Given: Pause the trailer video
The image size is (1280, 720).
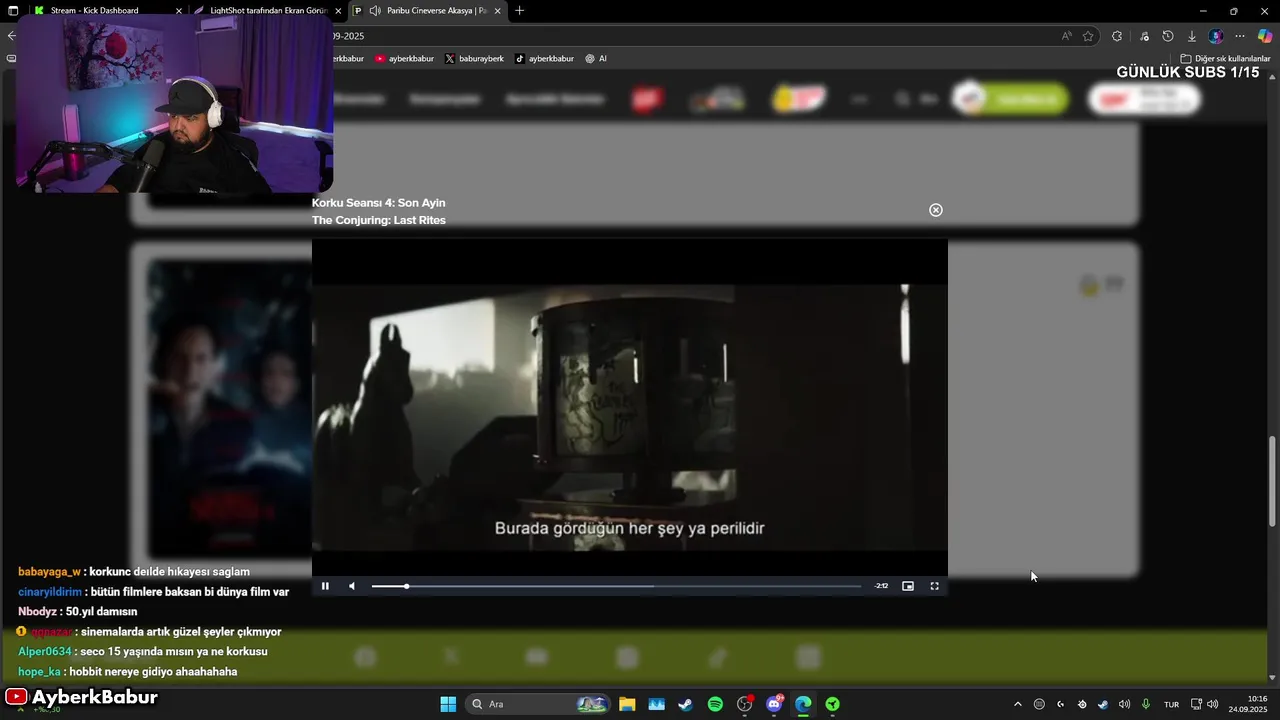Looking at the screenshot, I should (x=325, y=586).
